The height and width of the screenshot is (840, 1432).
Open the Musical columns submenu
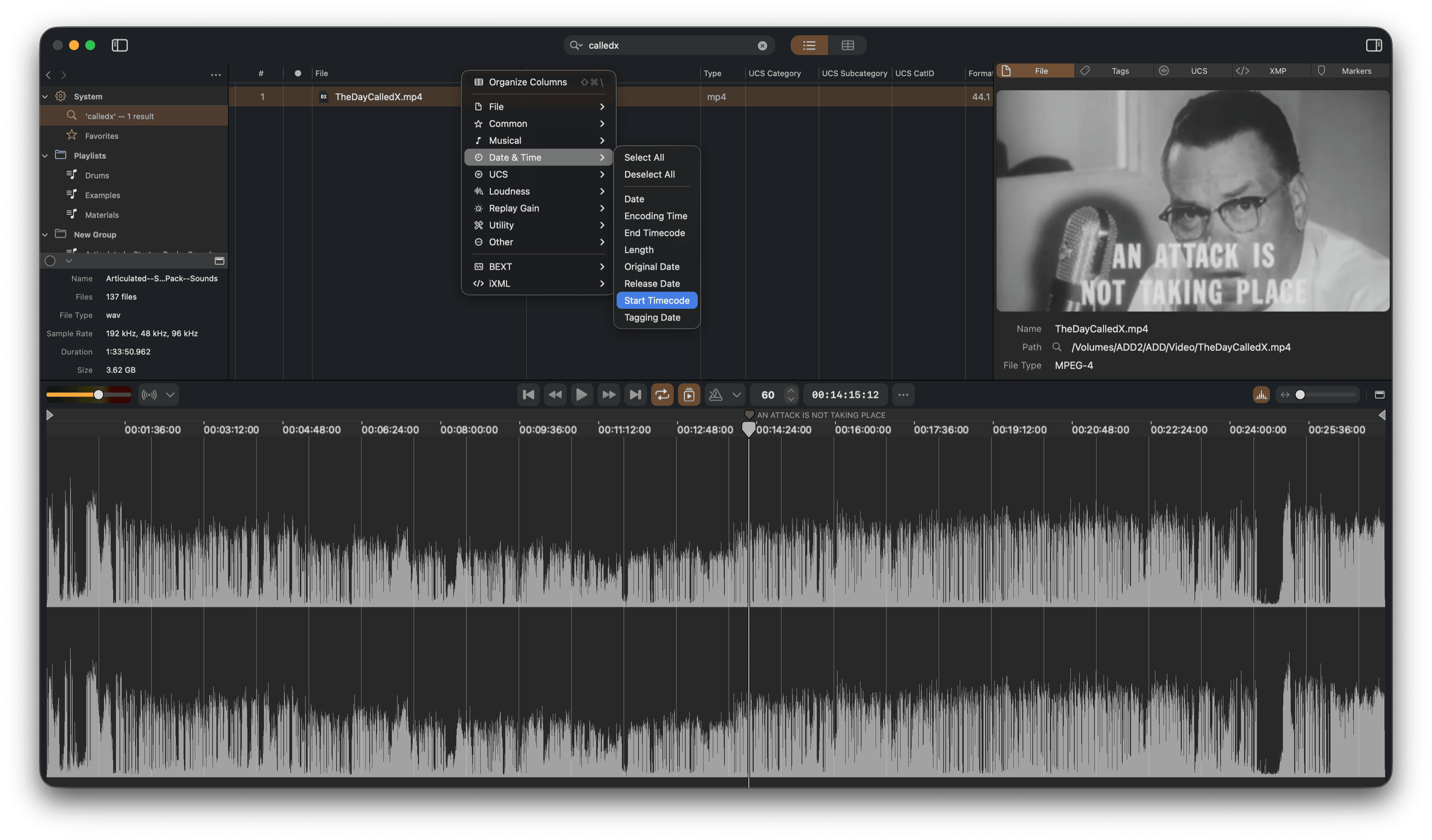click(538, 141)
